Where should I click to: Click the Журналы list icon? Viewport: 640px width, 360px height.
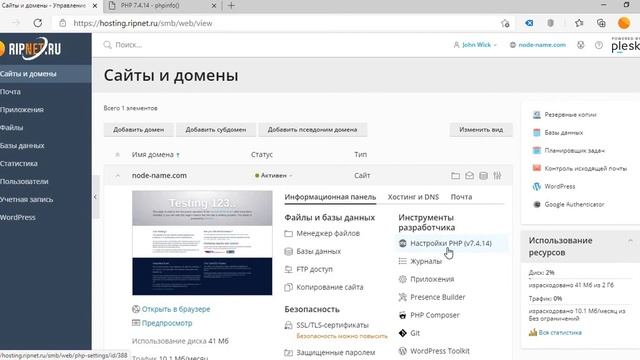coord(402,261)
